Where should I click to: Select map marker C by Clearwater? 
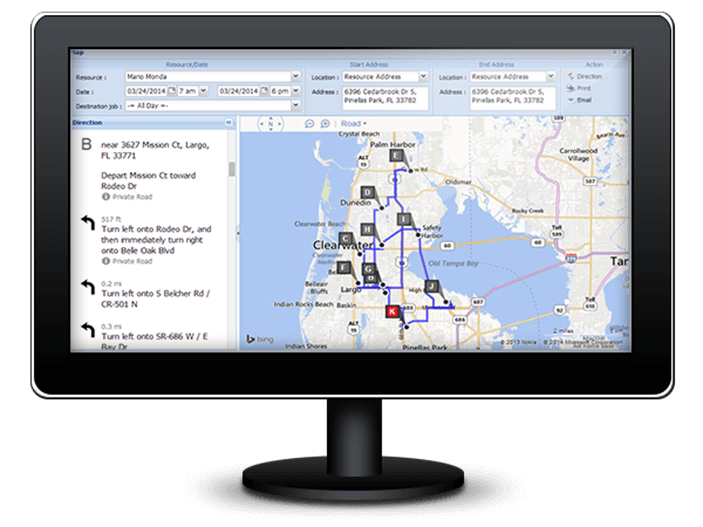tap(345, 239)
